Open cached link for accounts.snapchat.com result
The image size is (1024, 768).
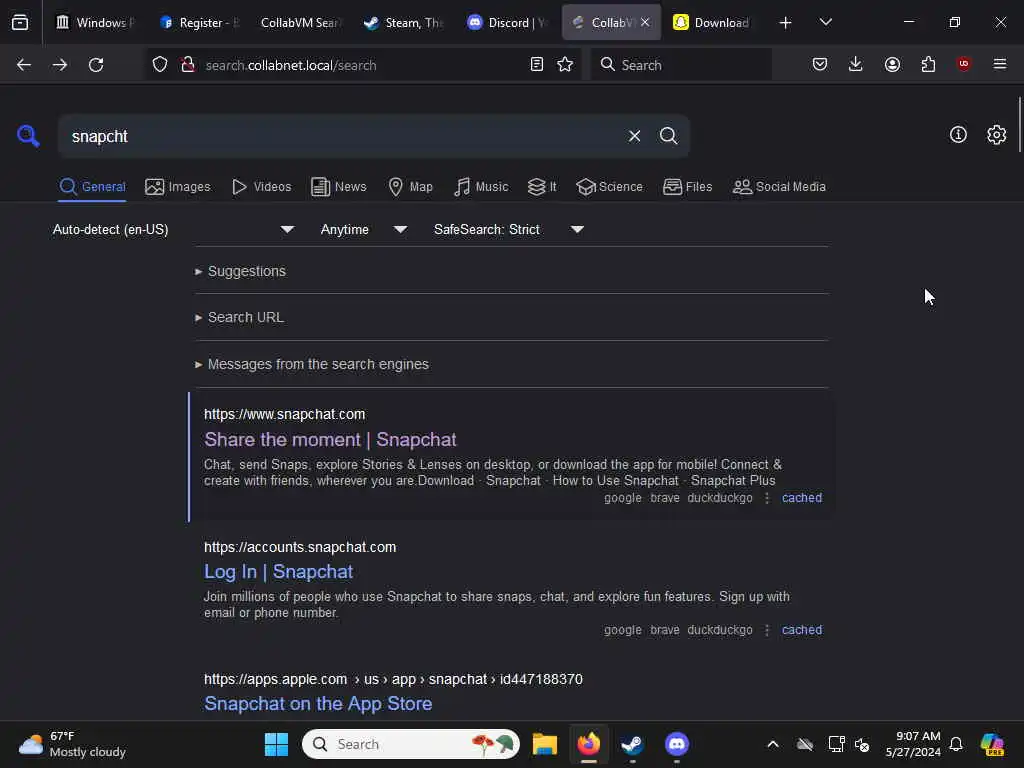801,630
